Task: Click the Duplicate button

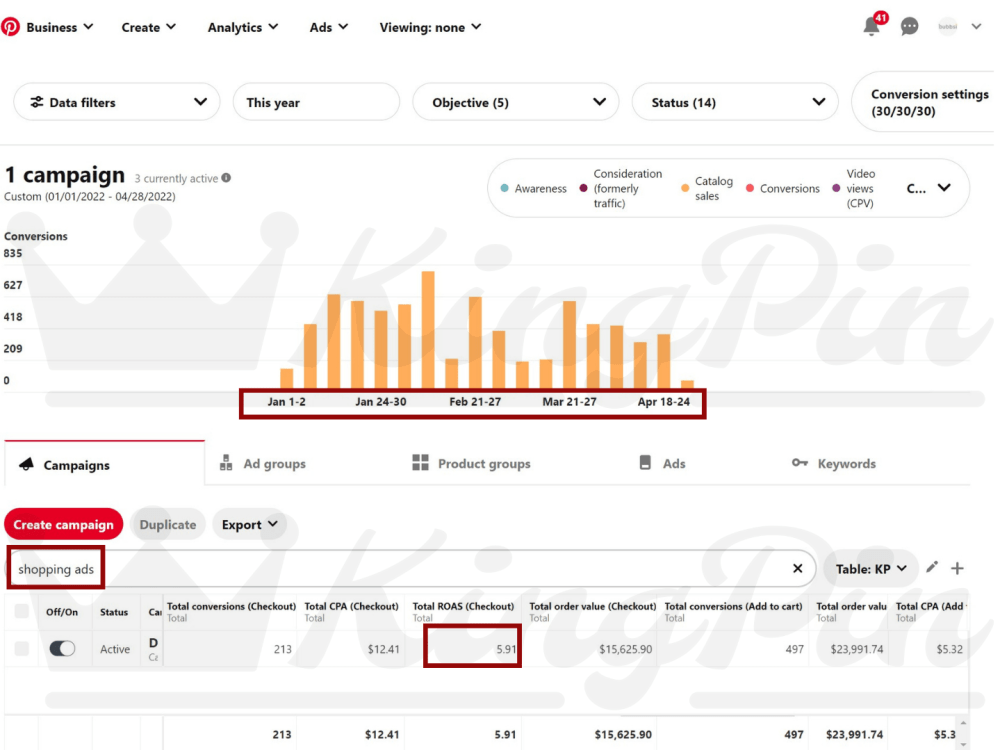Action: point(168,524)
